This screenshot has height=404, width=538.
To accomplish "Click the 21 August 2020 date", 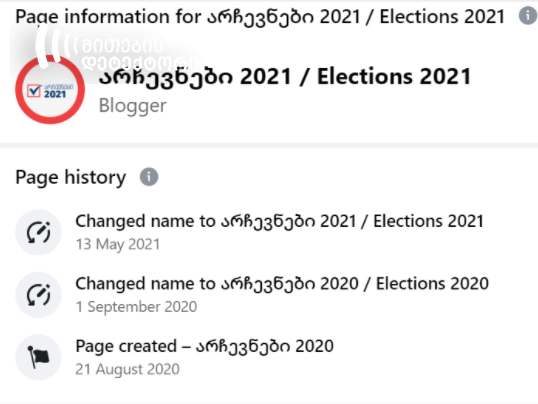I will (127, 369).
